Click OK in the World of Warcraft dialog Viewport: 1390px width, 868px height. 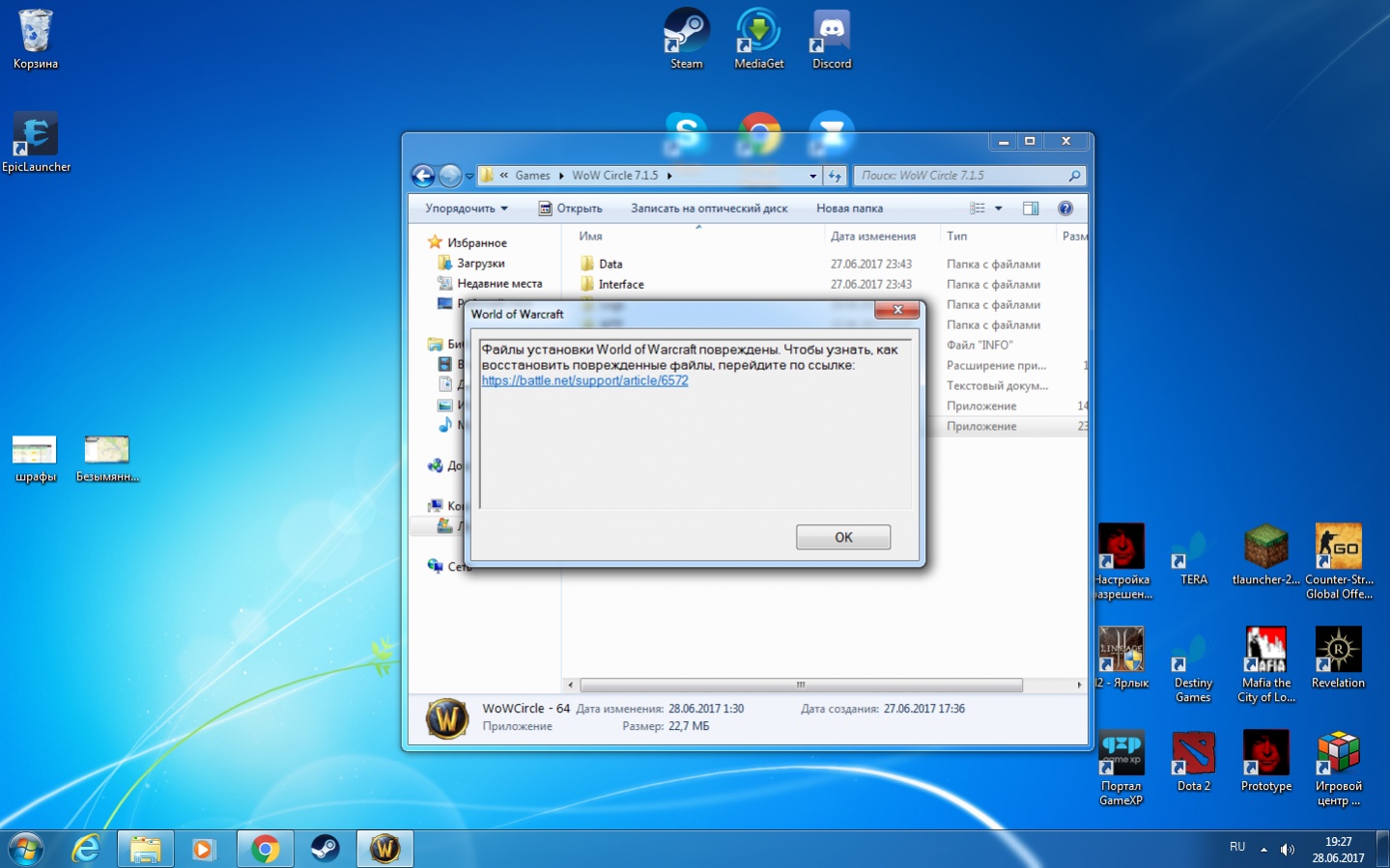click(842, 537)
